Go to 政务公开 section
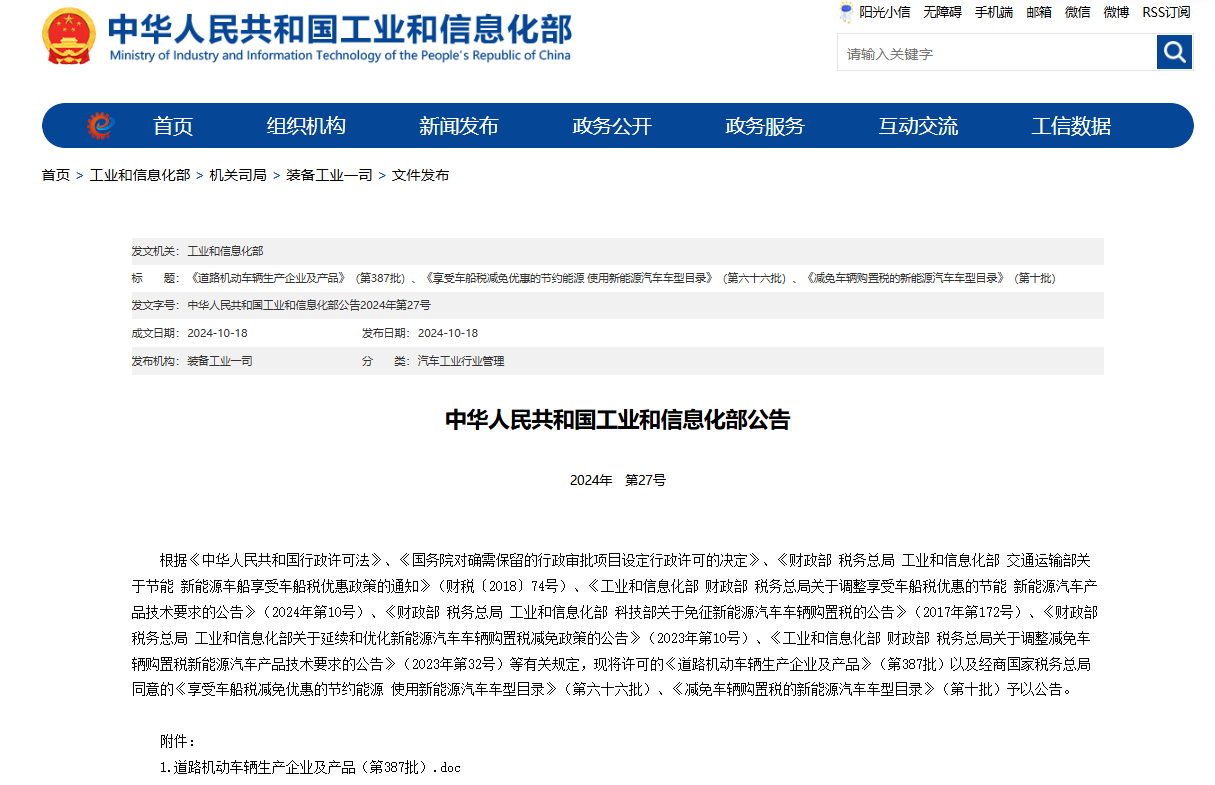Screen dimensions: 1215x785 coord(612,126)
